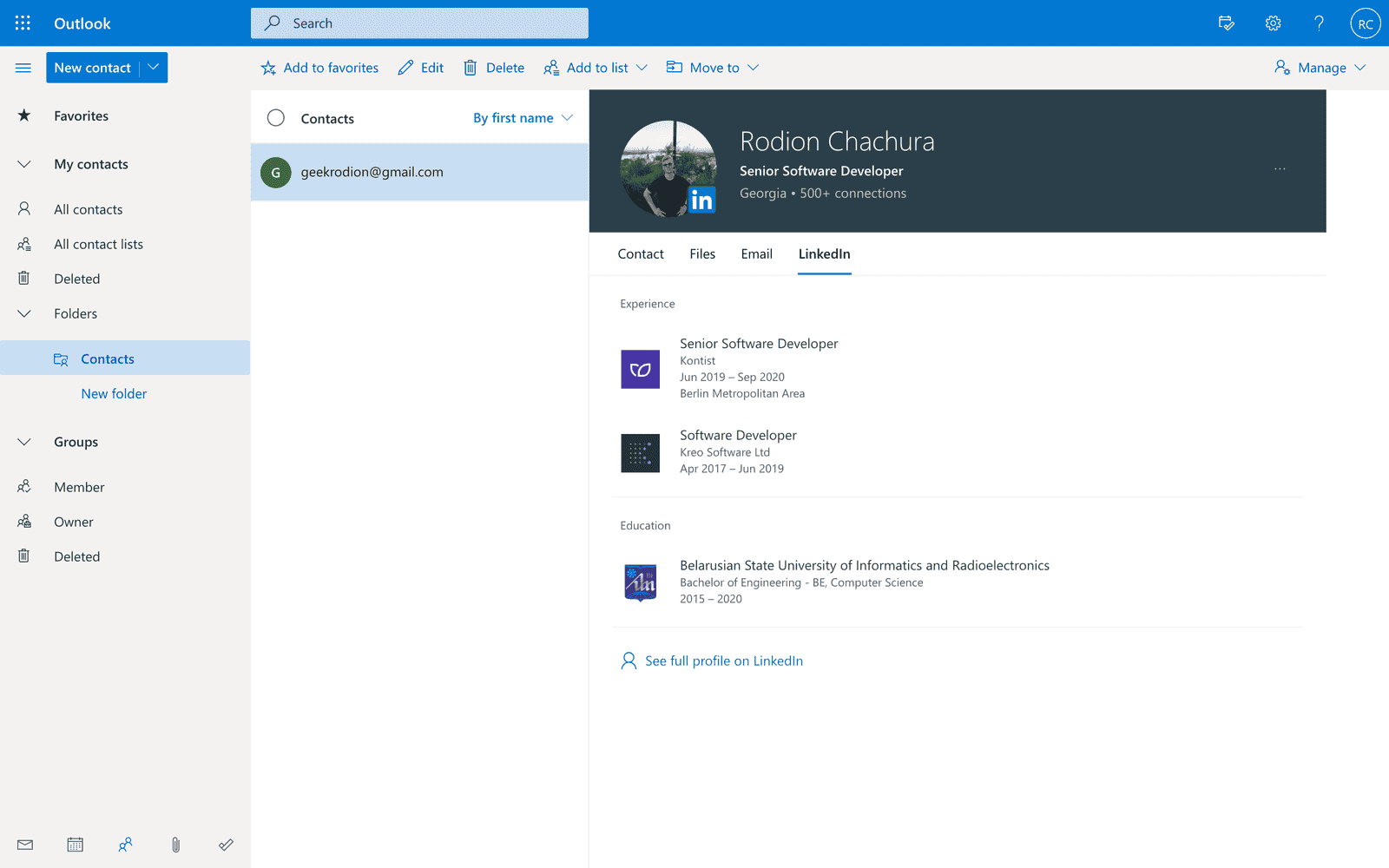1389x868 pixels.
Task: Click the New contact button
Action: [x=93, y=67]
